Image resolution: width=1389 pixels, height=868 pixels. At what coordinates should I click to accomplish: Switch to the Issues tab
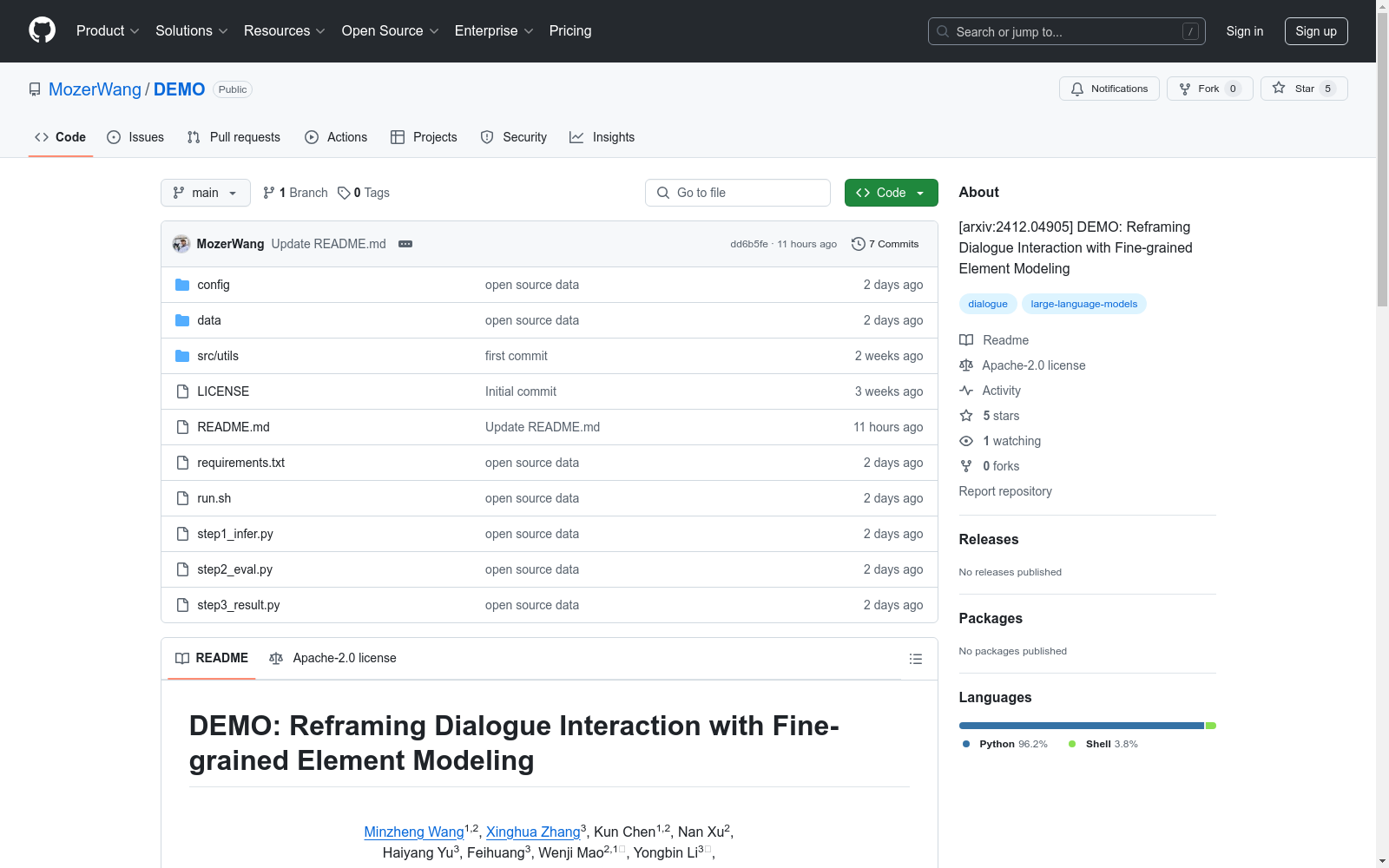point(135,137)
